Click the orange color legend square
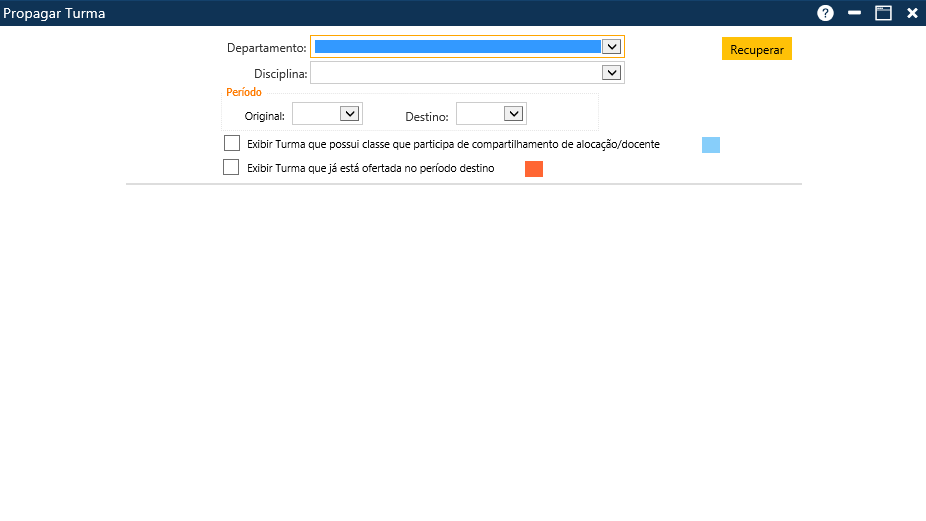Screen dimensions: 926x521 [534, 169]
